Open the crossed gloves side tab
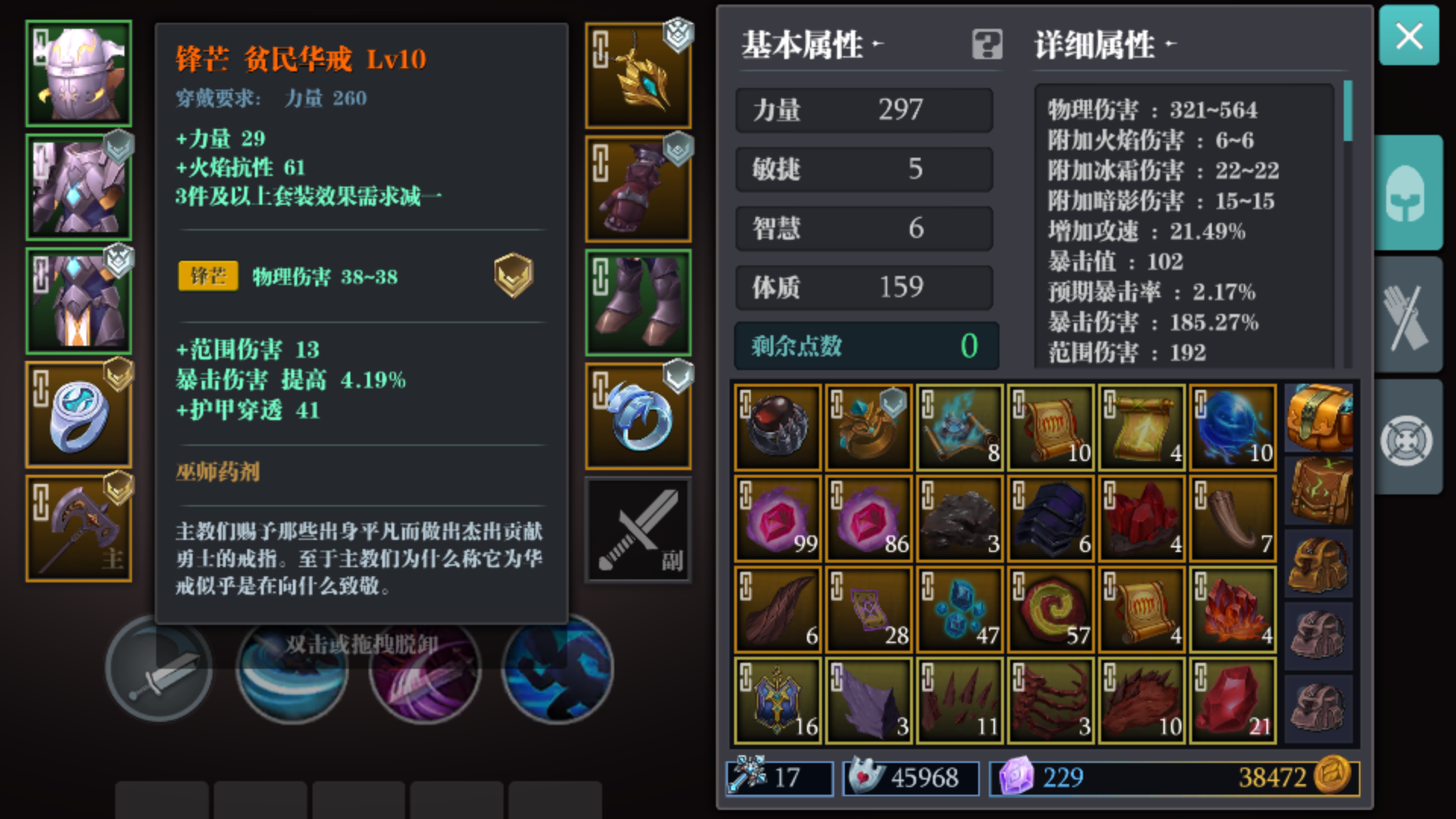This screenshot has width=1456, height=819. click(x=1407, y=315)
